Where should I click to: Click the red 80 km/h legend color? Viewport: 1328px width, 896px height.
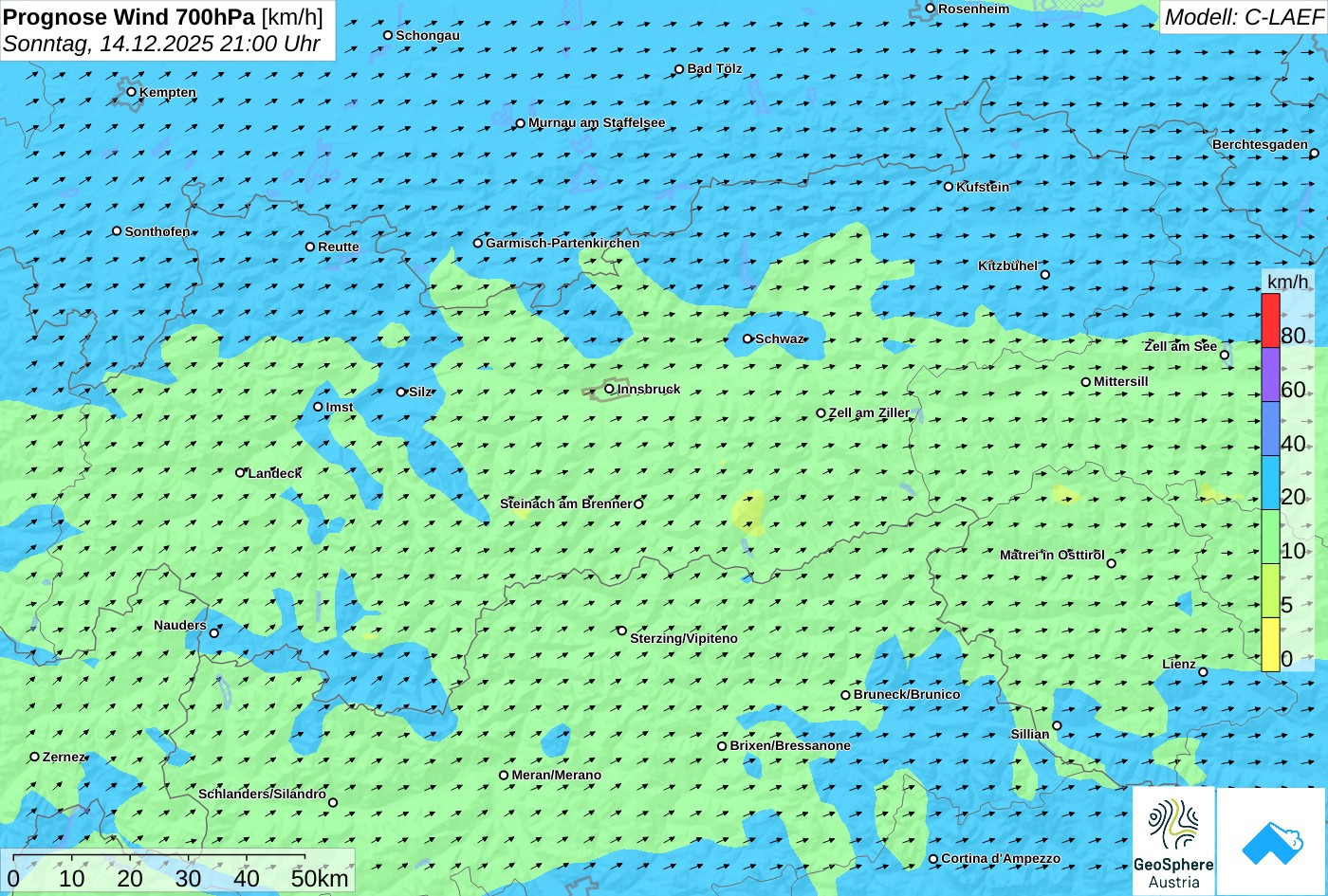(x=1270, y=320)
